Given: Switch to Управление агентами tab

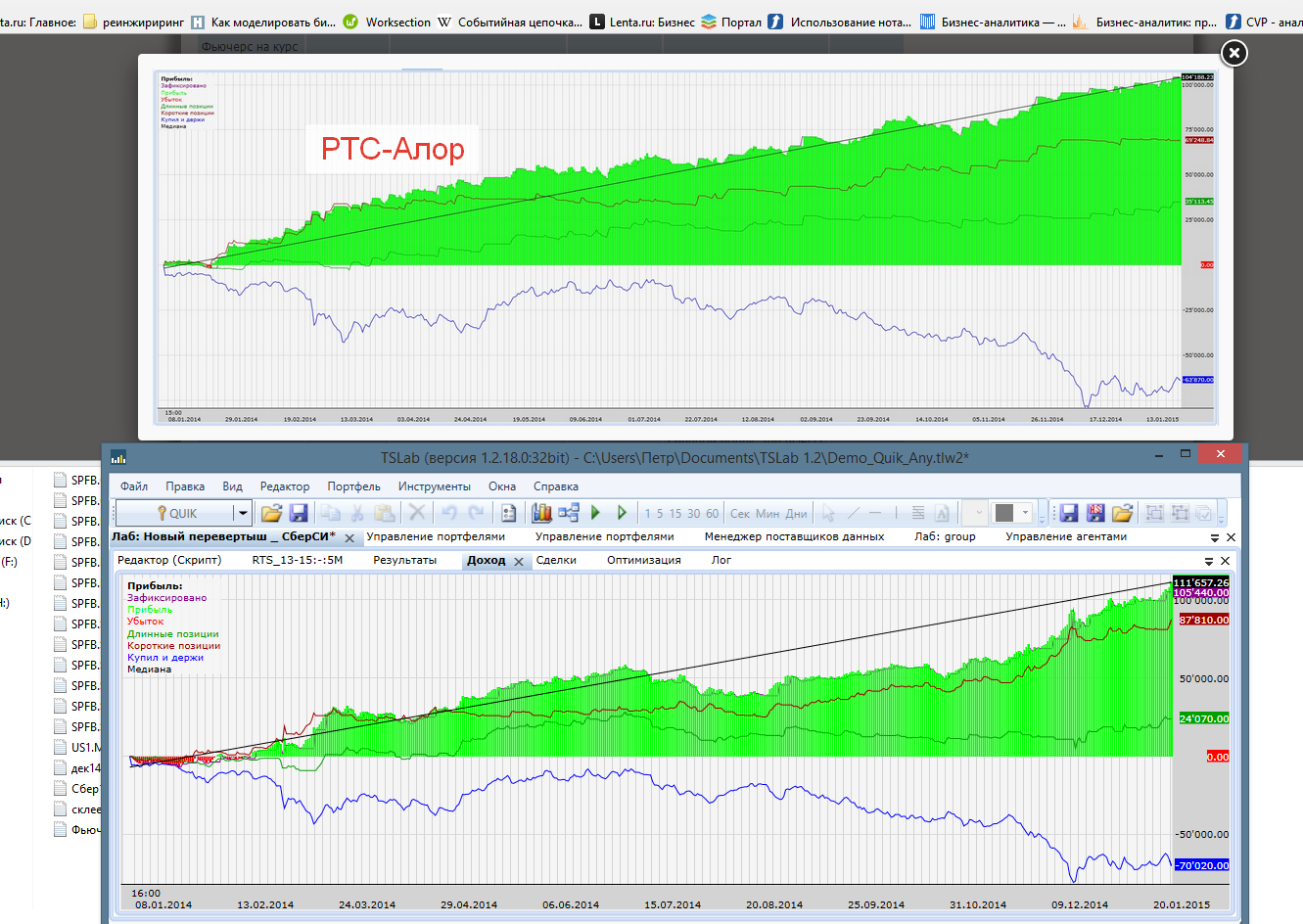Looking at the screenshot, I should (1066, 536).
